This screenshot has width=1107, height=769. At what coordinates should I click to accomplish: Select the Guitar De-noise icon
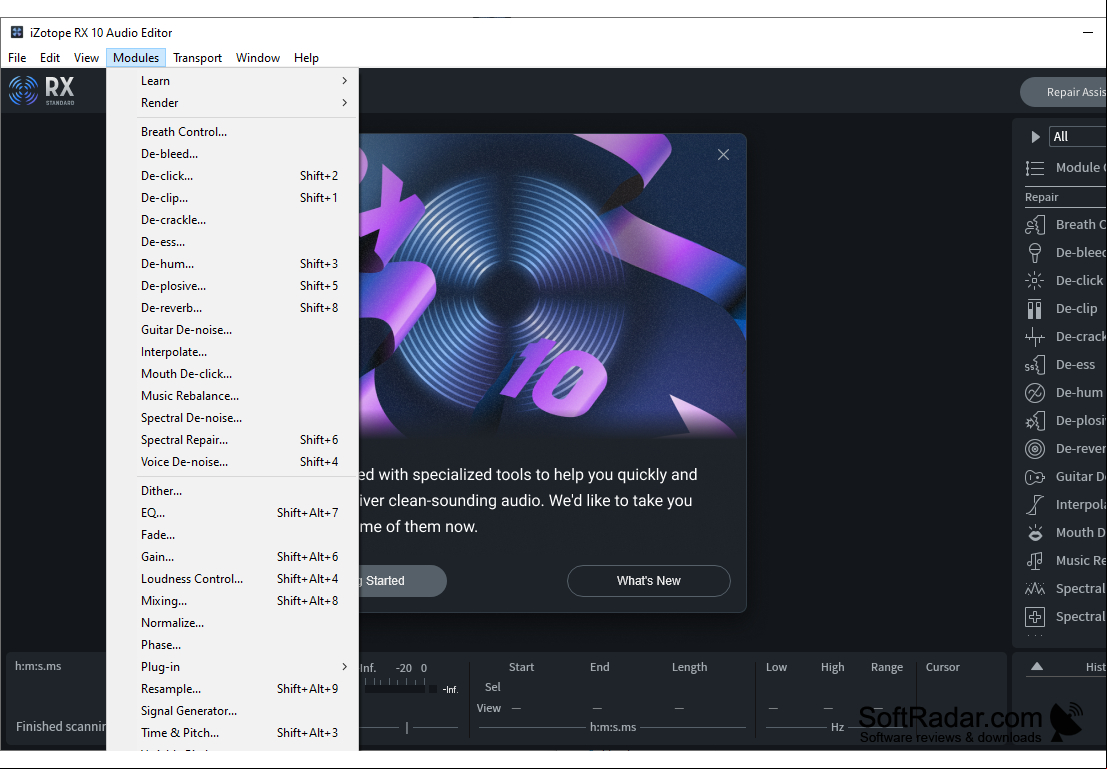pyautogui.click(x=1034, y=477)
